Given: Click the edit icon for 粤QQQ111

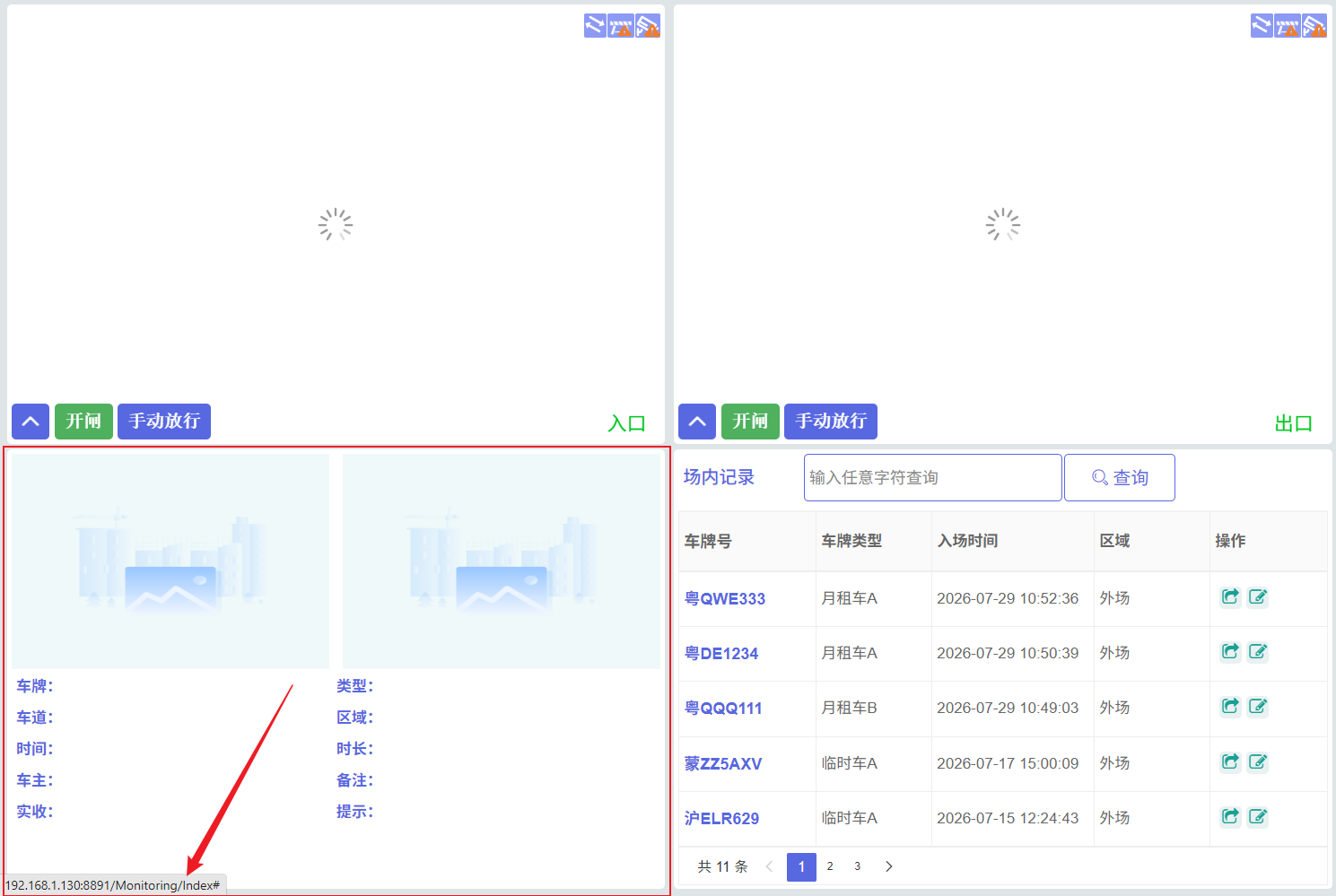Looking at the screenshot, I should (x=1258, y=707).
